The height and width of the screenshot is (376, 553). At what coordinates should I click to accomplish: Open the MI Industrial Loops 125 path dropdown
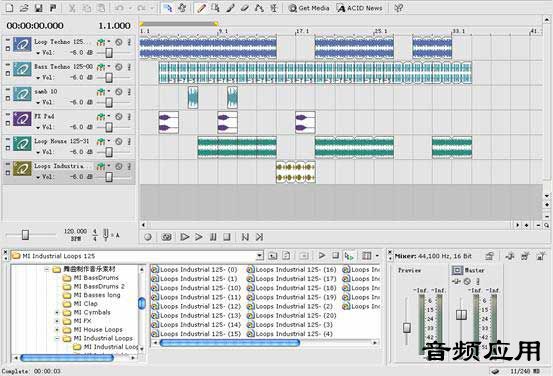tap(260, 256)
